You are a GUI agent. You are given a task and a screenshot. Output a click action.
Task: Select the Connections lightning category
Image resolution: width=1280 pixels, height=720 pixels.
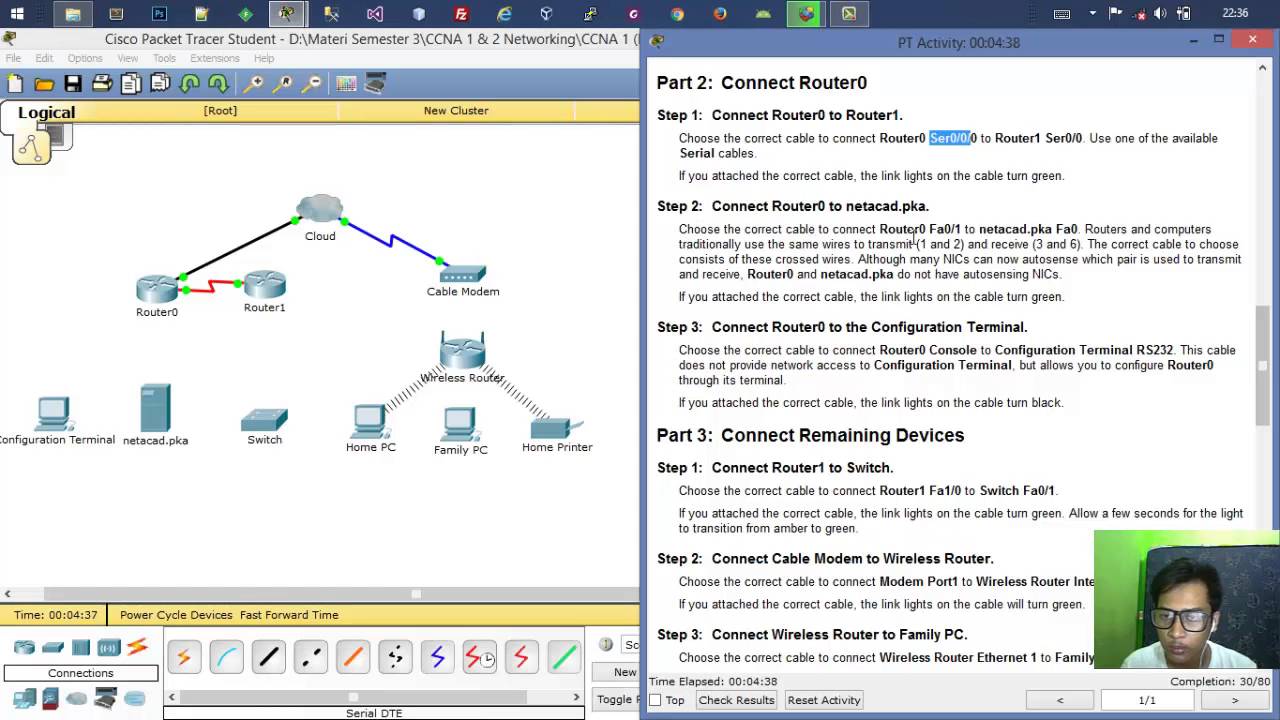[x=137, y=647]
